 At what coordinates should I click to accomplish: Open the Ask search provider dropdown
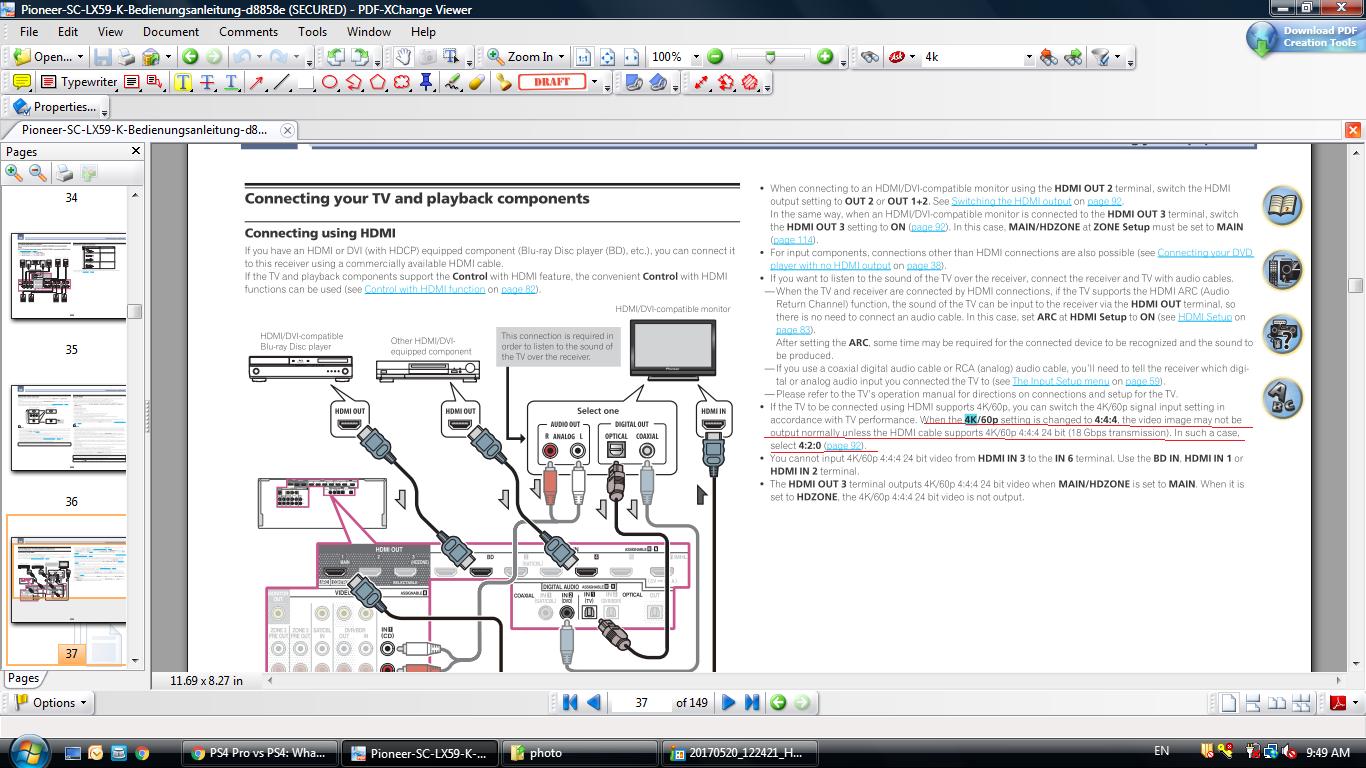pyautogui.click(x=912, y=57)
